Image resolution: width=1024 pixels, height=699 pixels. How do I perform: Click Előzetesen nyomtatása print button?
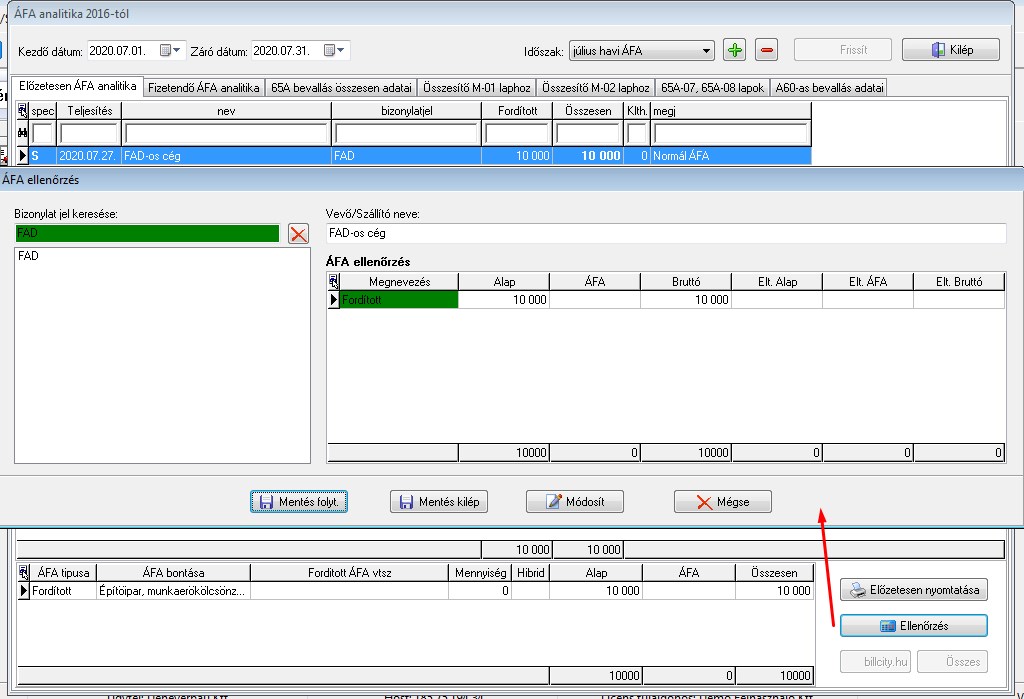914,590
